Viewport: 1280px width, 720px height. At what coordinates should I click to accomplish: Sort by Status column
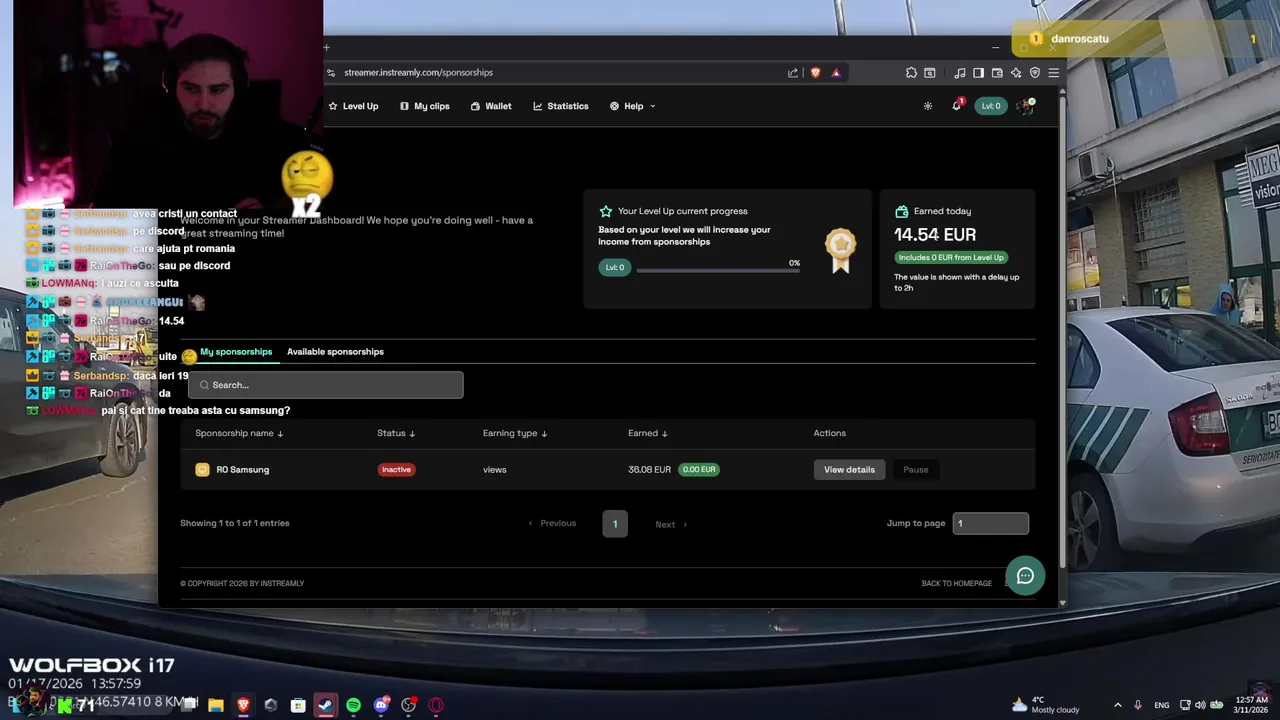point(396,433)
